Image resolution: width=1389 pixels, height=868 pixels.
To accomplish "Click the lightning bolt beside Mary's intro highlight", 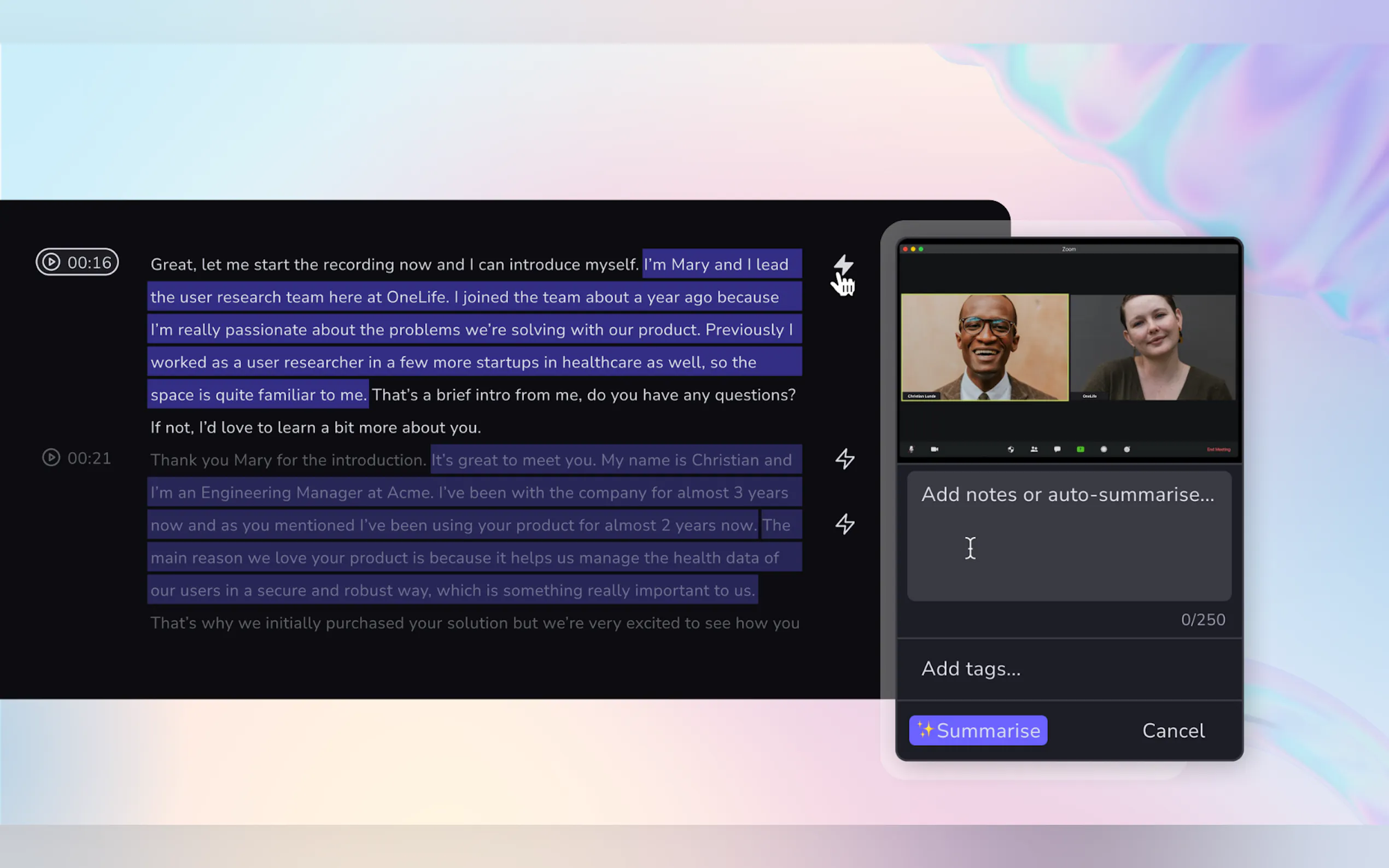I will [843, 265].
